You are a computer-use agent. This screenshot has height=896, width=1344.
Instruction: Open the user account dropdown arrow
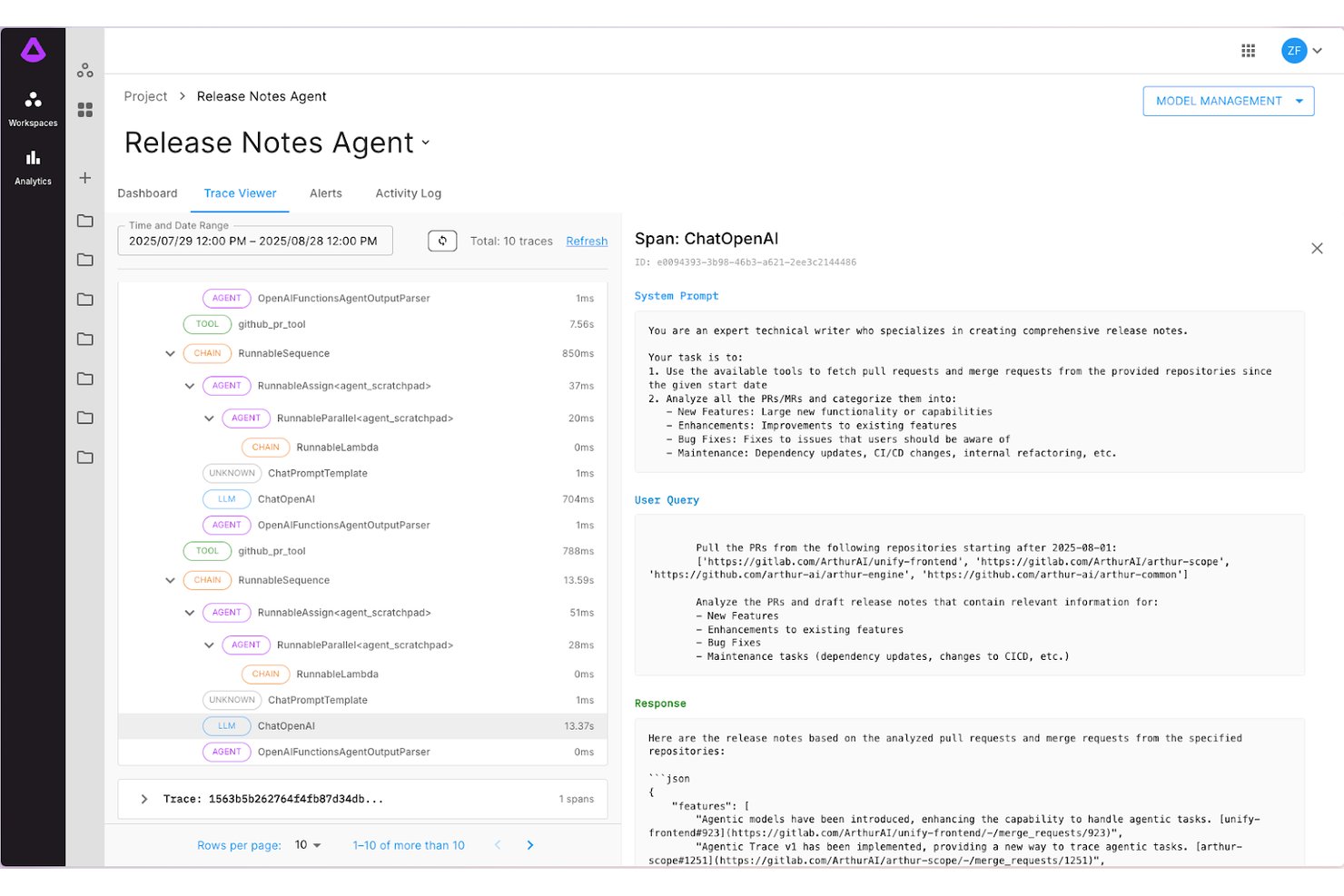tap(1317, 51)
